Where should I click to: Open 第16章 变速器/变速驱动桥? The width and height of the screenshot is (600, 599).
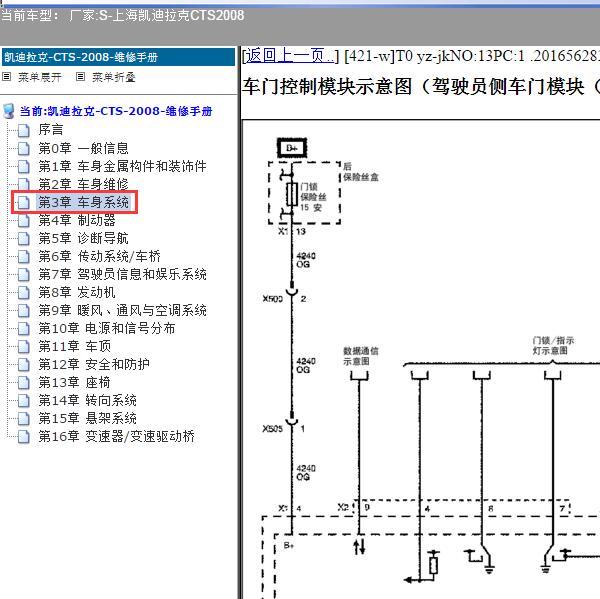point(116,436)
